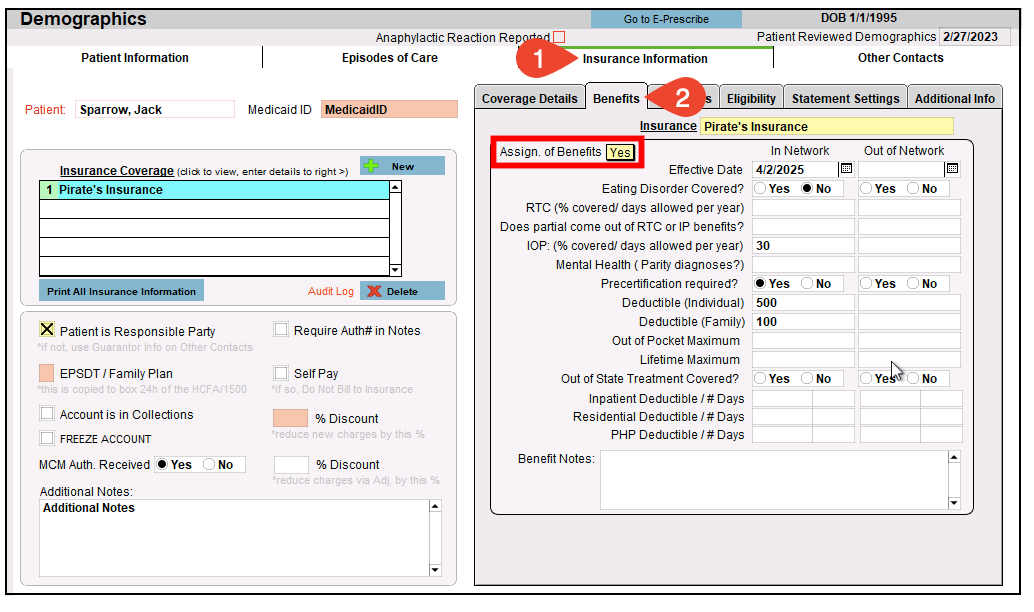Open the Audit Log link
This screenshot has width=1034, height=612.
pyautogui.click(x=330, y=291)
